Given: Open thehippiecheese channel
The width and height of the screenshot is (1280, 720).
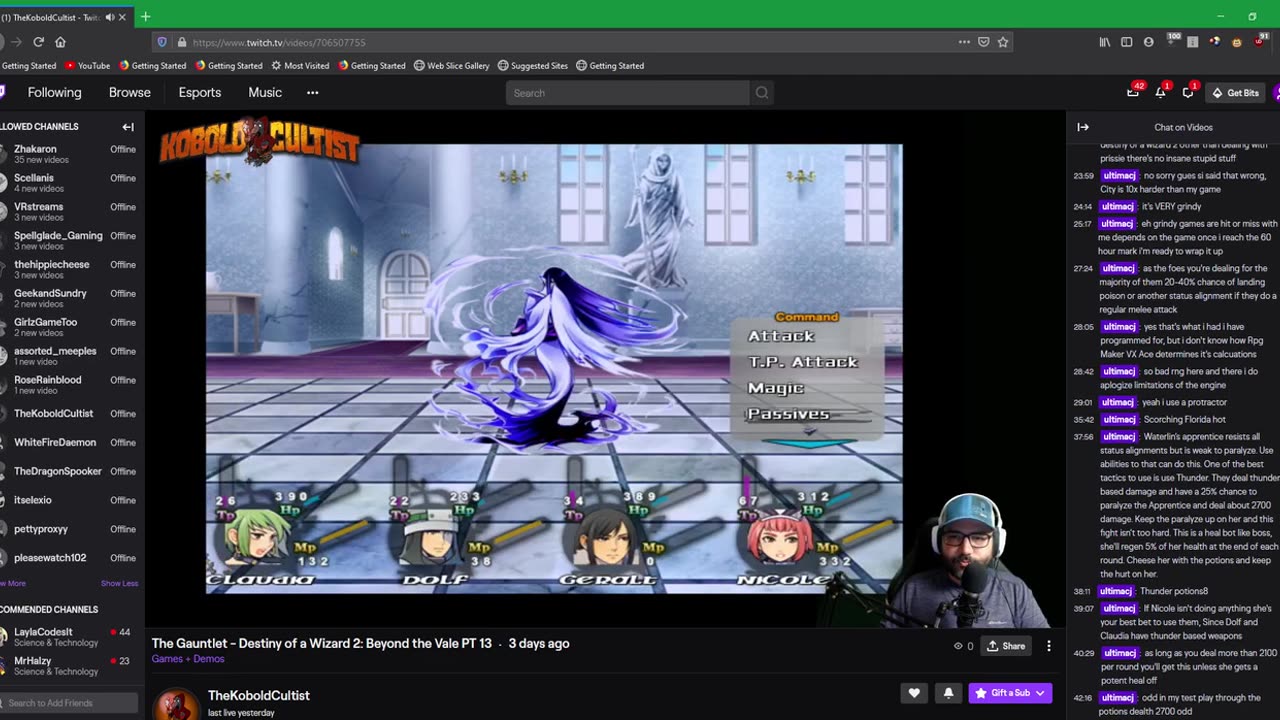Looking at the screenshot, I should [x=69, y=270].
